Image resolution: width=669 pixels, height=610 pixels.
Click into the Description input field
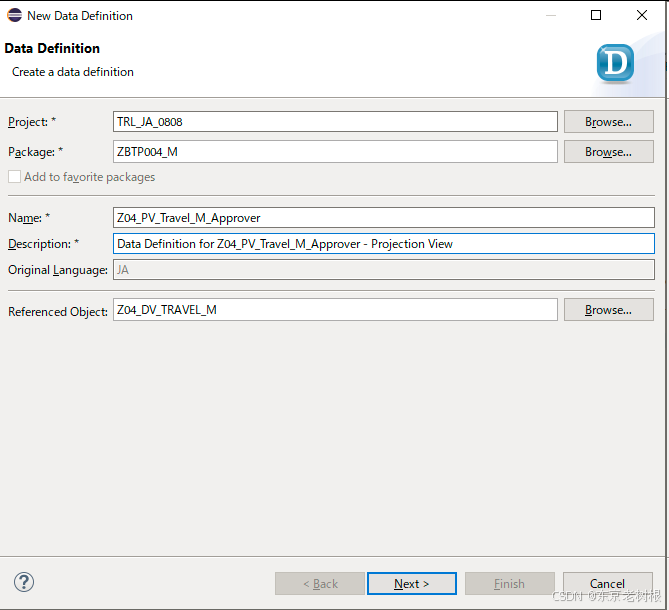[x=384, y=244]
